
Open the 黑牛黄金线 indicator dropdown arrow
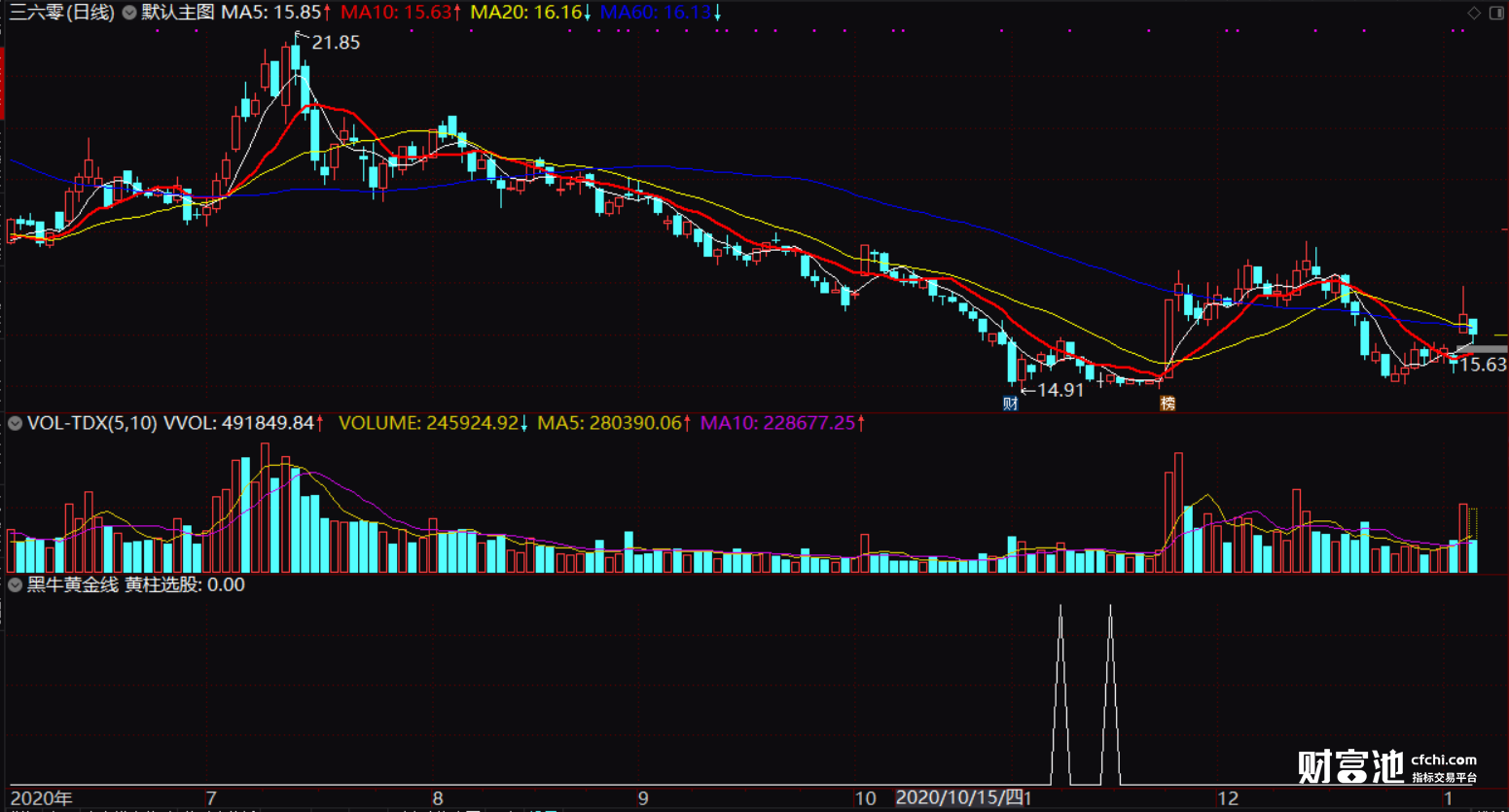pyautogui.click(x=16, y=584)
